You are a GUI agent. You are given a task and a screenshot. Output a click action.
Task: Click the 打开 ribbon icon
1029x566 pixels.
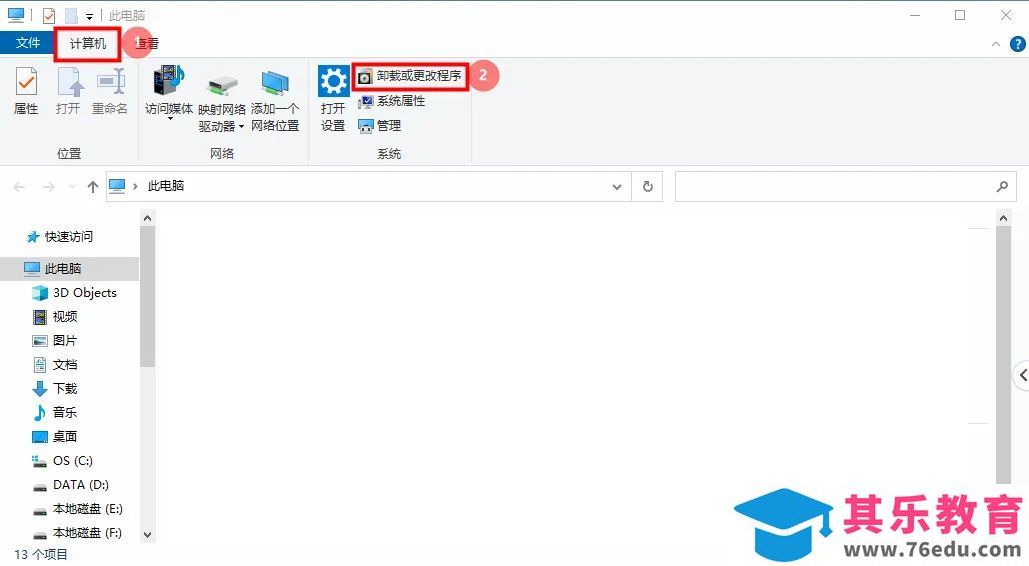pos(69,81)
